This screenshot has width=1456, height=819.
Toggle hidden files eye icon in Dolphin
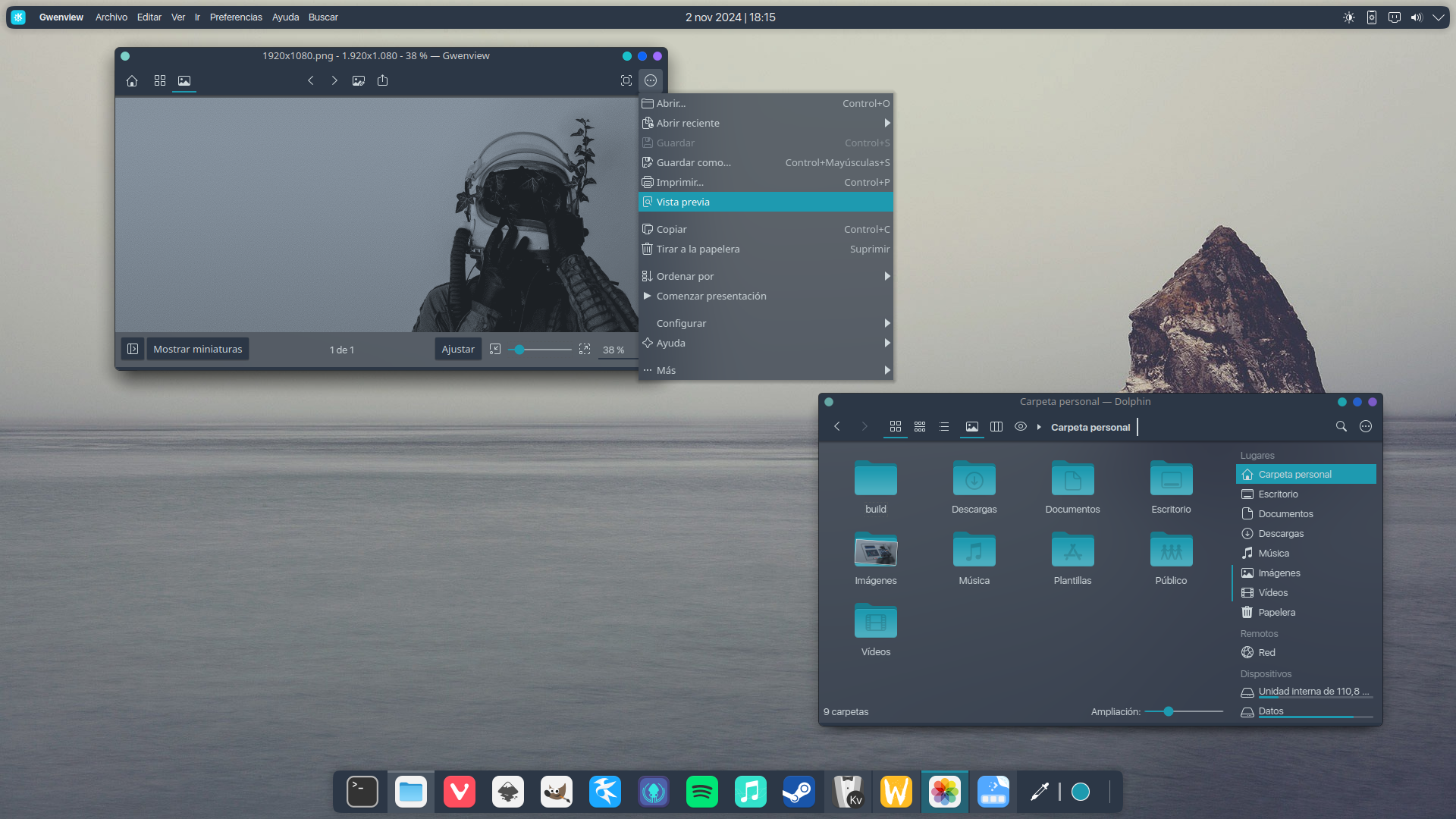pos(1021,427)
